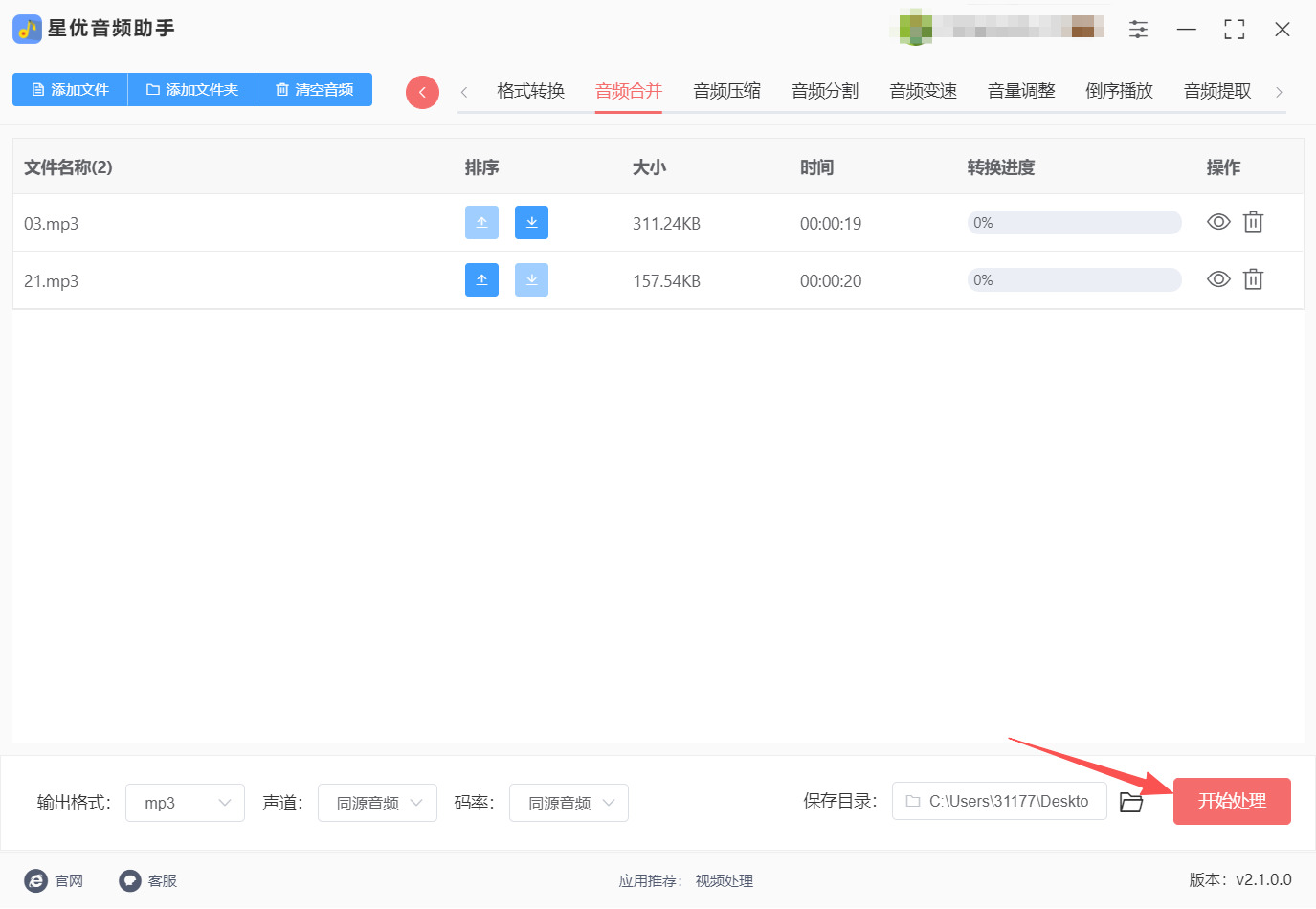Go to the 音频分割 tab
Image resolution: width=1316 pixels, height=909 pixels.
point(825,91)
